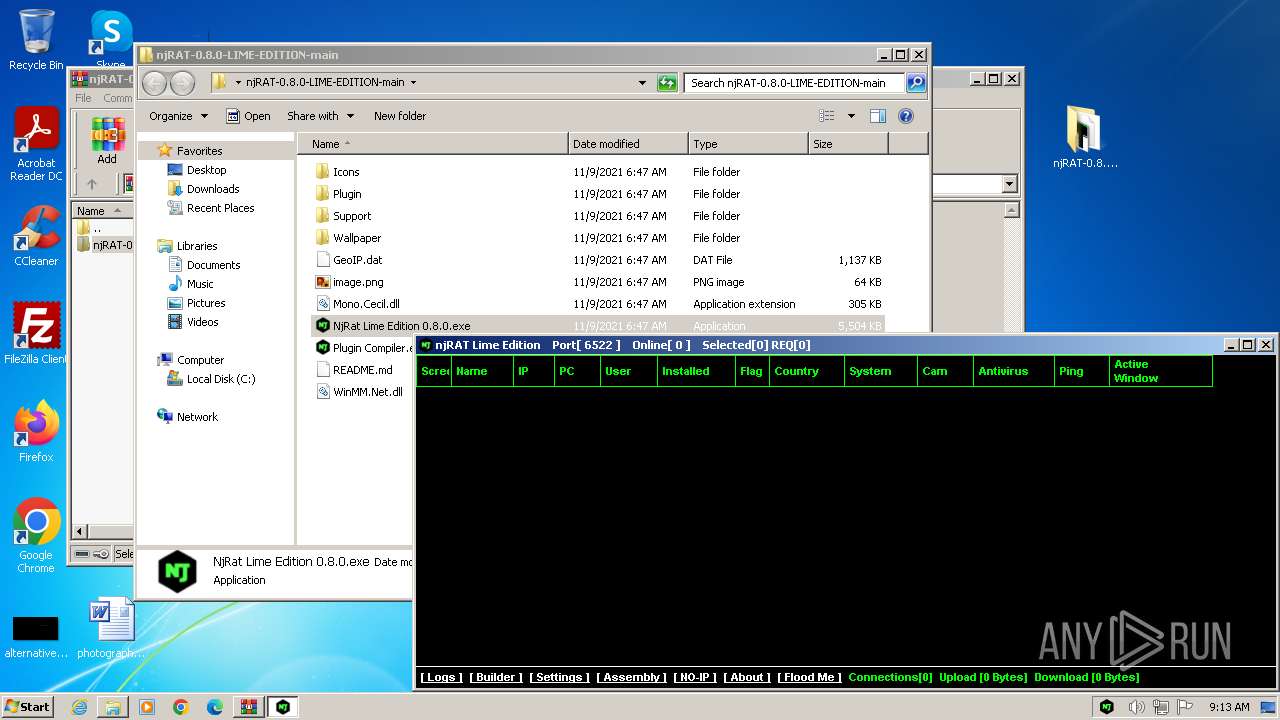Open njRAT Logs menu
Viewport: 1280px width, 720px height.
click(x=441, y=677)
